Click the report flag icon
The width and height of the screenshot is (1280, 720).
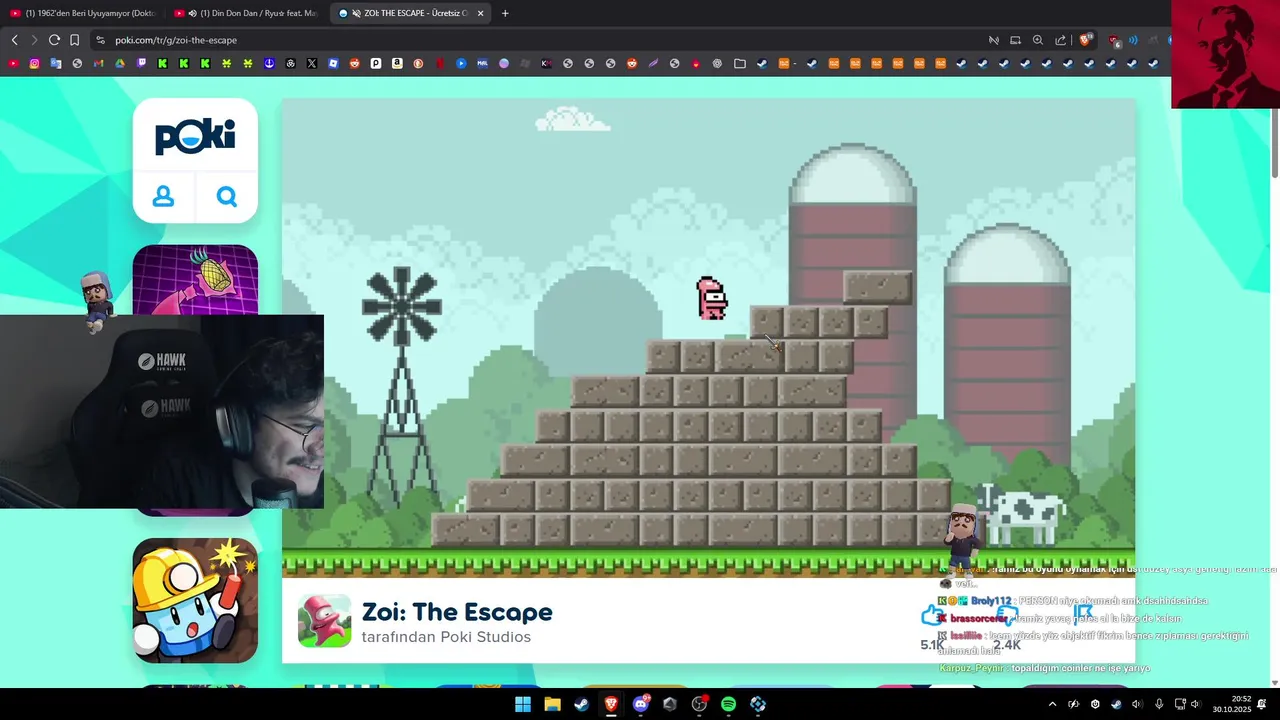pyautogui.click(x=1082, y=613)
